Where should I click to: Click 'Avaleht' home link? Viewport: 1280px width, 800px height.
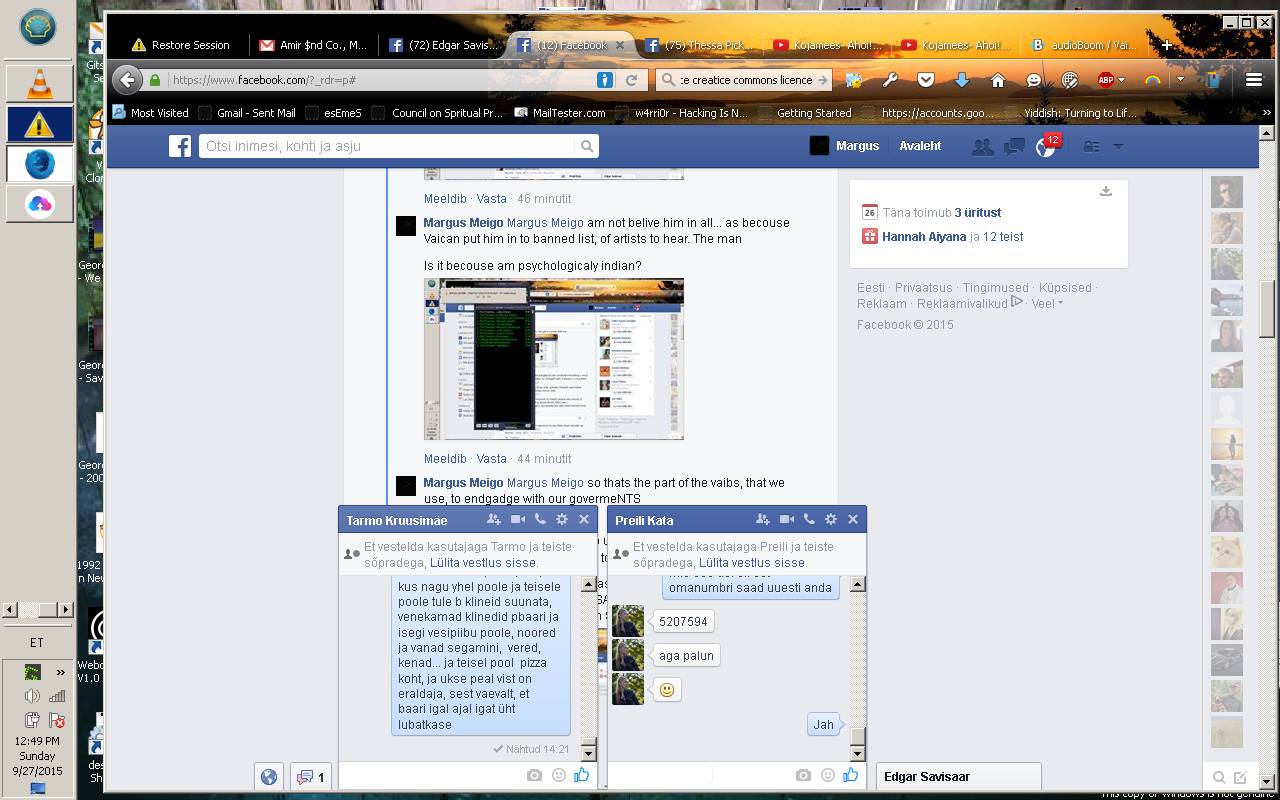920,146
